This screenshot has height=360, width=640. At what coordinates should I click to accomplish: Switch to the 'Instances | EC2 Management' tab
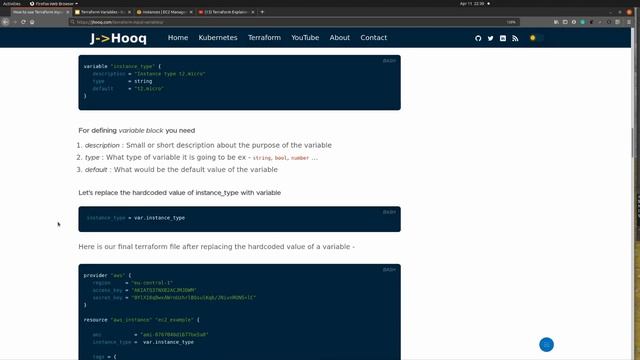(x=164, y=12)
